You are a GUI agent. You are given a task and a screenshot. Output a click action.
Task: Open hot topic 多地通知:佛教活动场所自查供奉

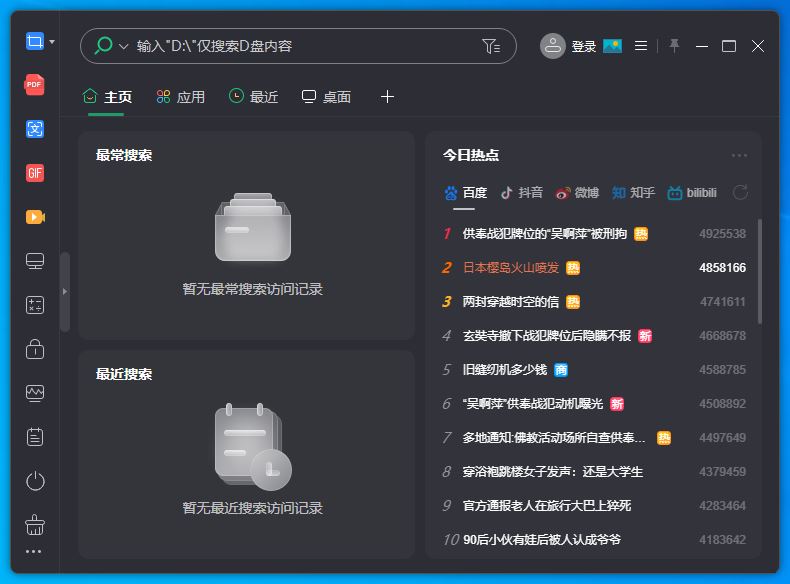click(x=554, y=438)
